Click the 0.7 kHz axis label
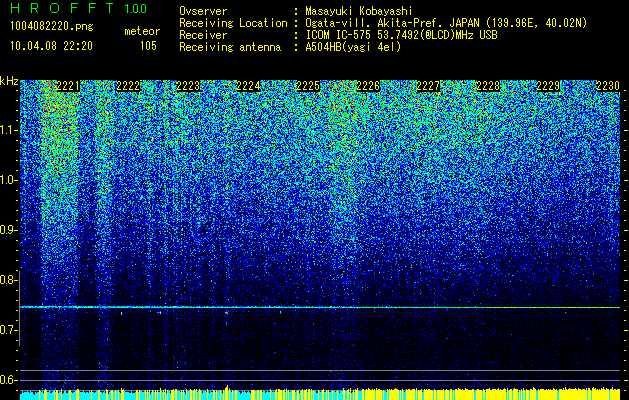 pos(7,330)
